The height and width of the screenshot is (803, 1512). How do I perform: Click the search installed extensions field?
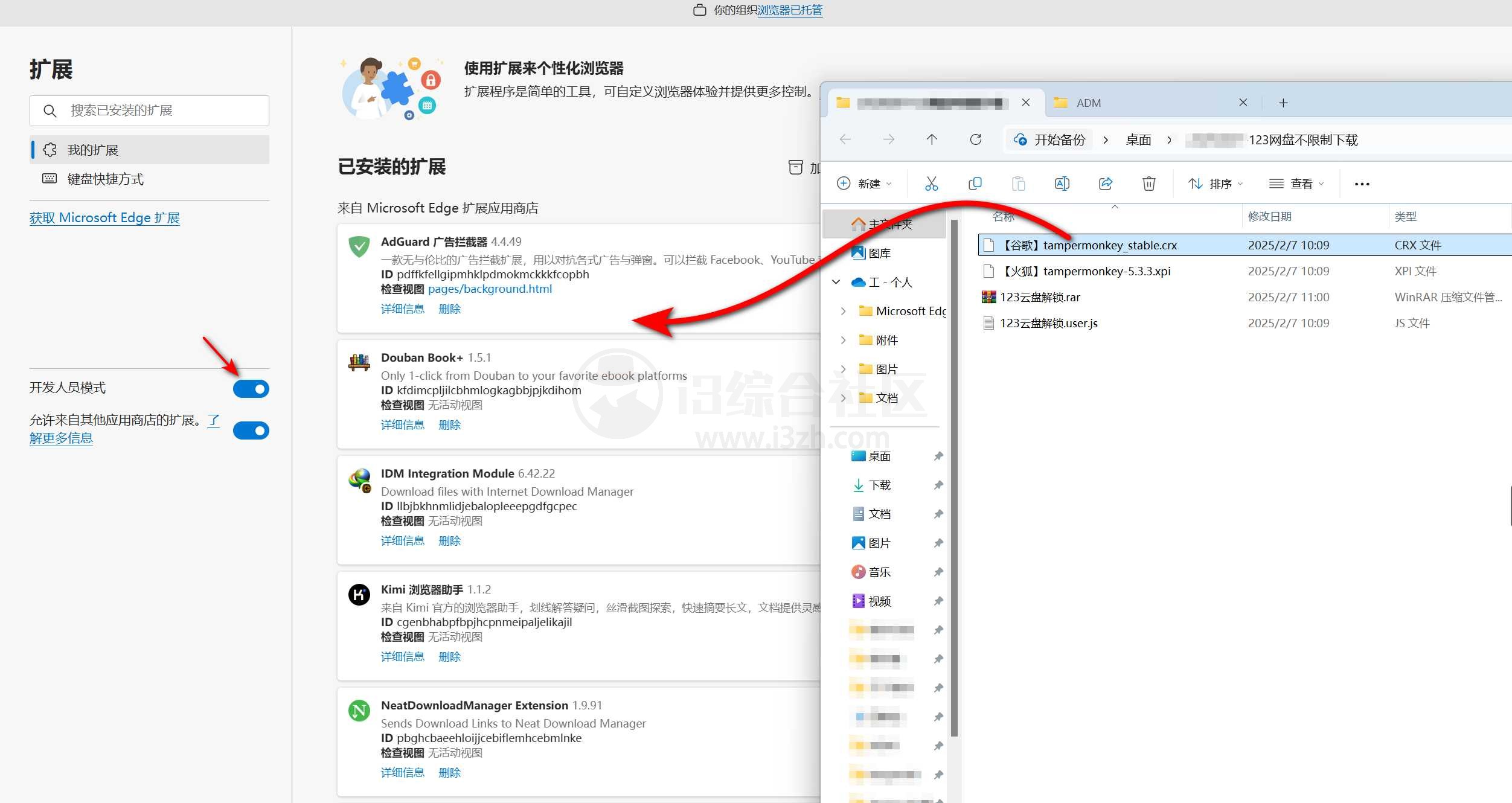[x=149, y=110]
